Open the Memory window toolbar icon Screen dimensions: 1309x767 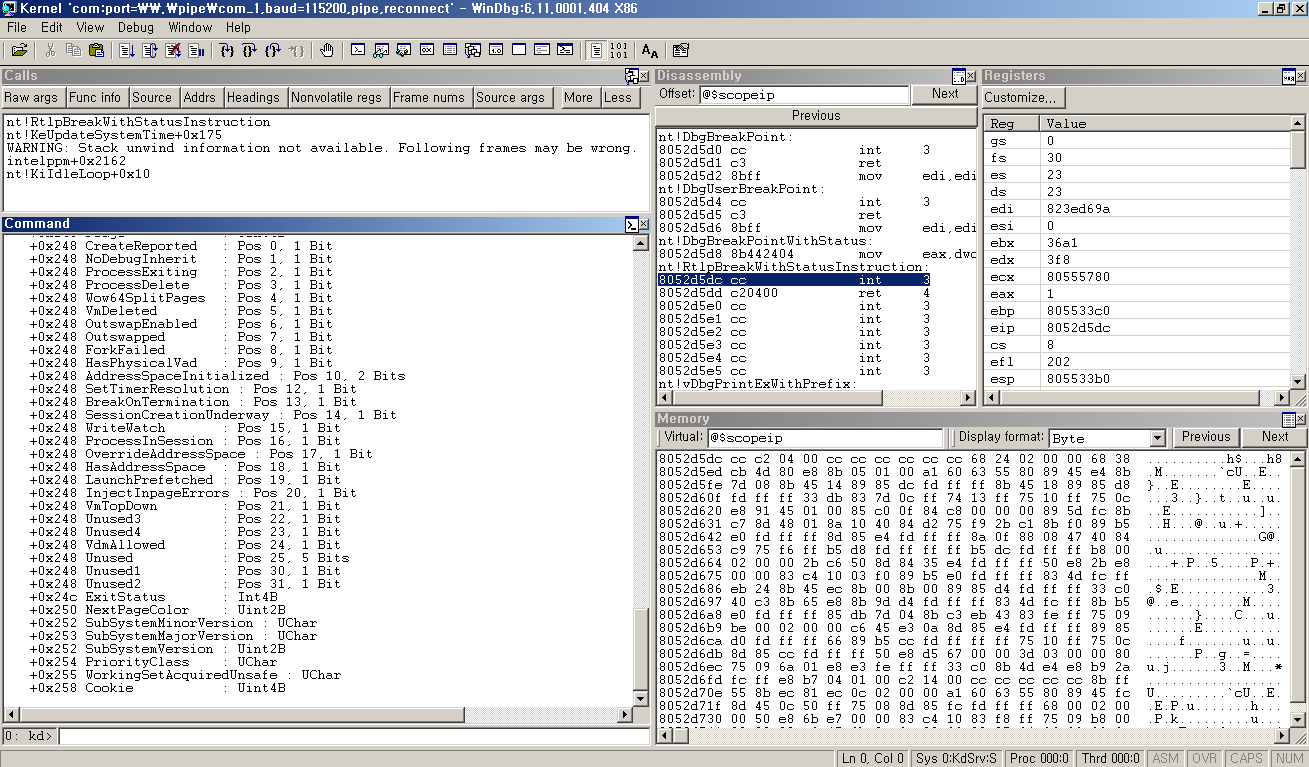(451, 49)
